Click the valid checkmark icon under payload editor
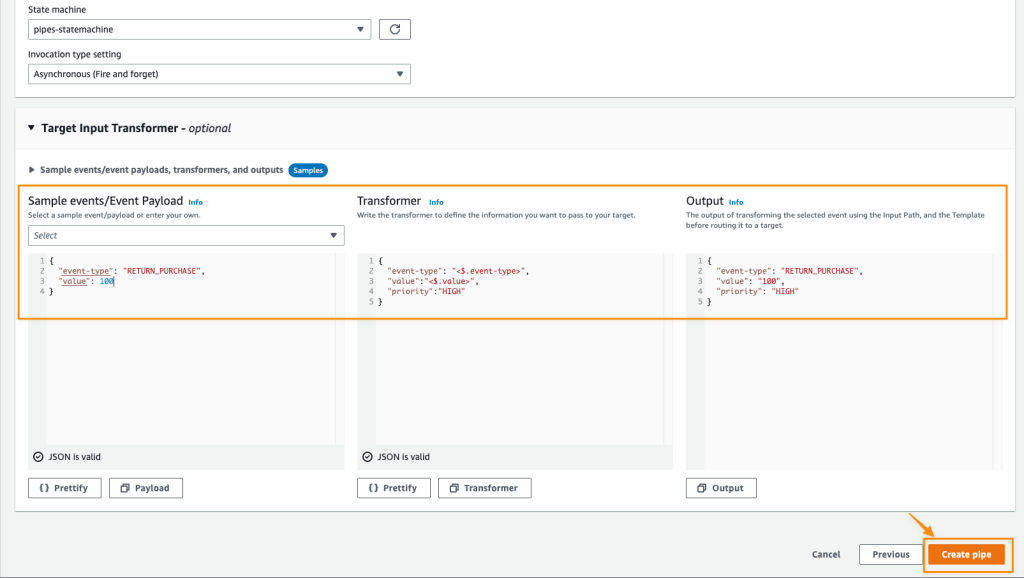Screen dimensions: 1024x578 38,457
